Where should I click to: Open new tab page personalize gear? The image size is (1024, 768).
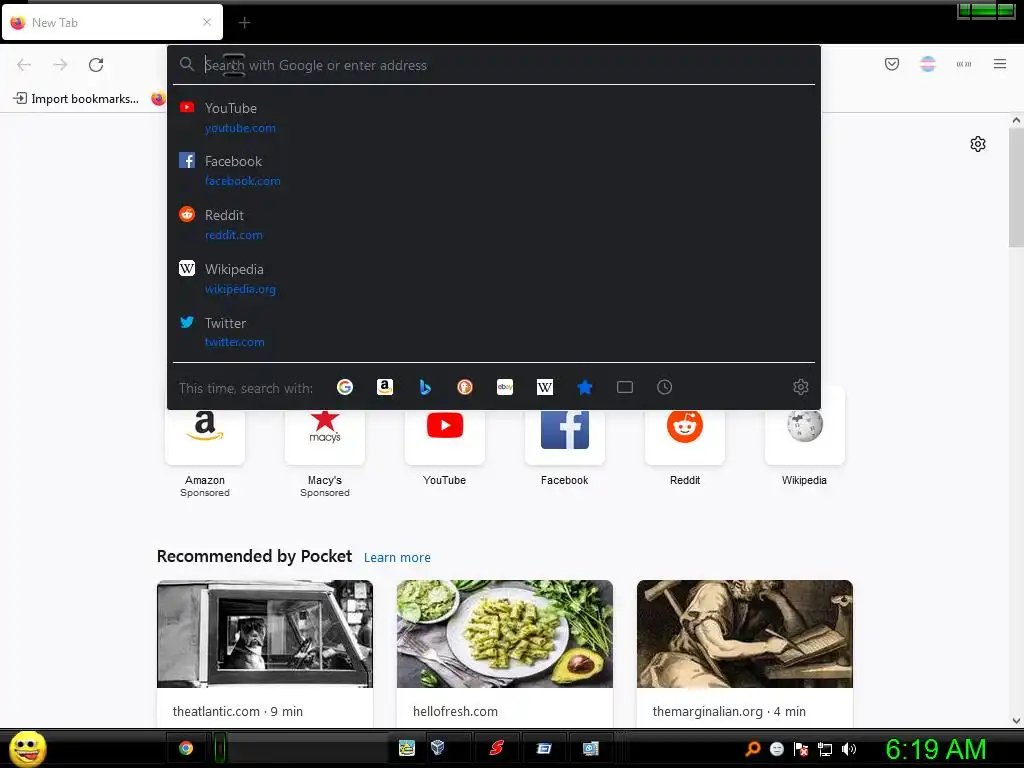(x=978, y=144)
